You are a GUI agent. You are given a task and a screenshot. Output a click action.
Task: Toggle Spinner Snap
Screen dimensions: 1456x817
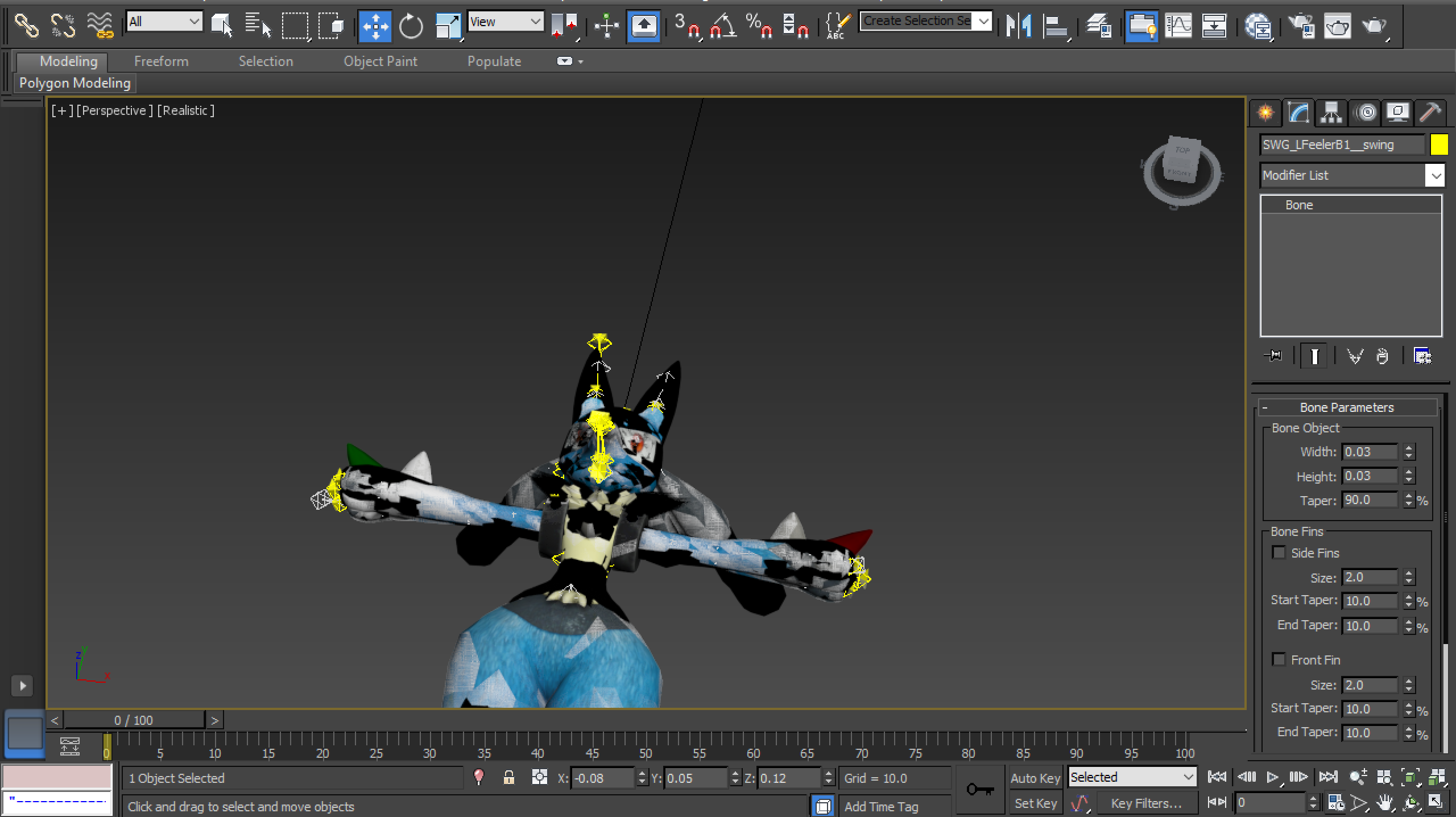click(x=796, y=26)
